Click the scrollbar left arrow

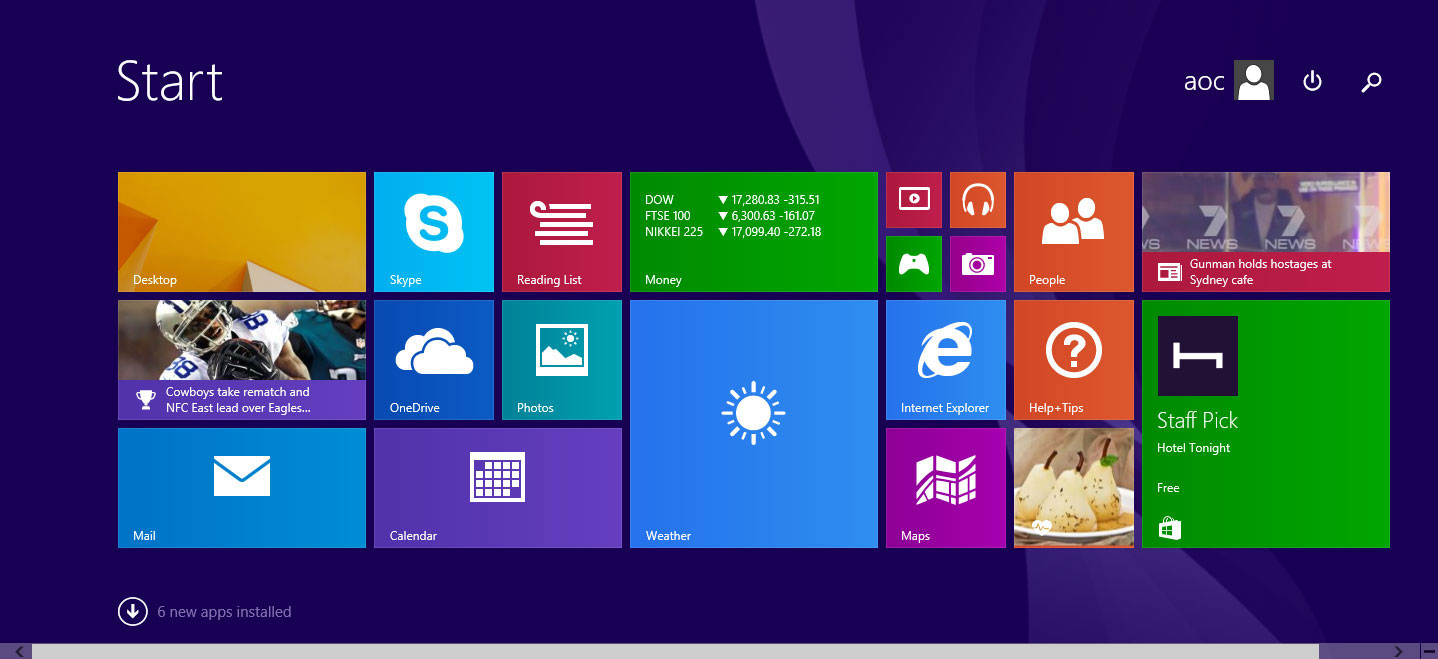(x=18, y=651)
